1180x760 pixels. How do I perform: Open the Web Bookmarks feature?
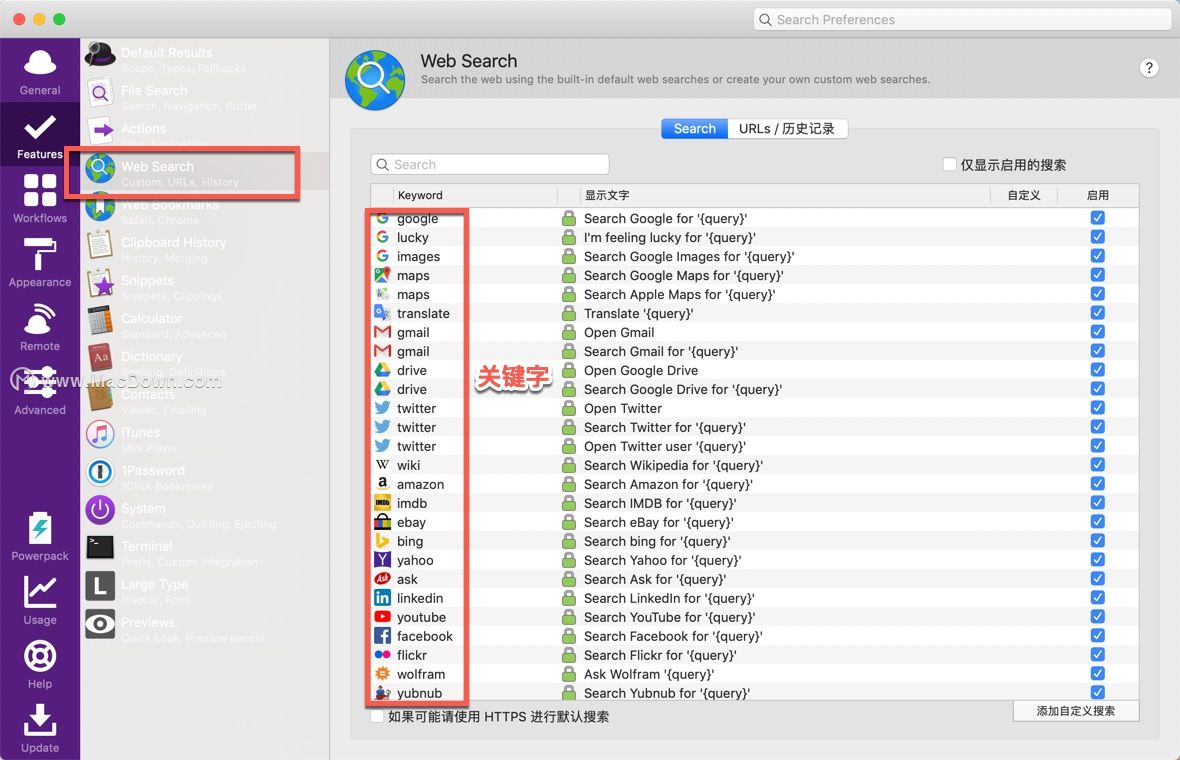tap(205, 211)
